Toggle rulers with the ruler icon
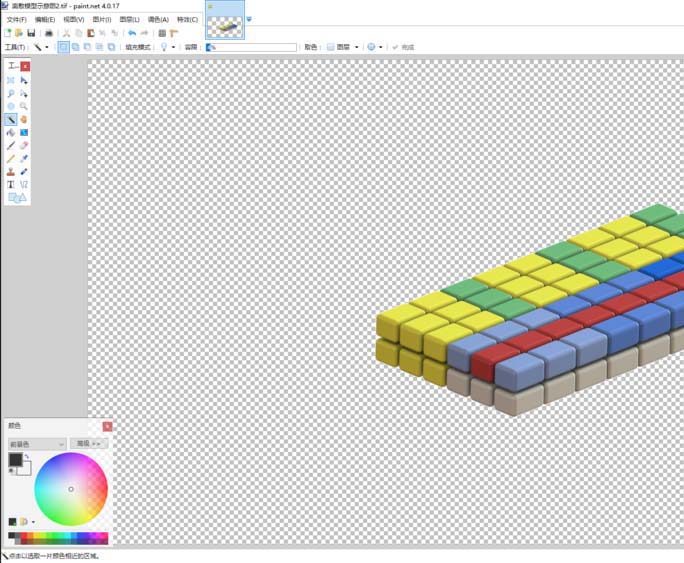The image size is (684, 563). 174,33
